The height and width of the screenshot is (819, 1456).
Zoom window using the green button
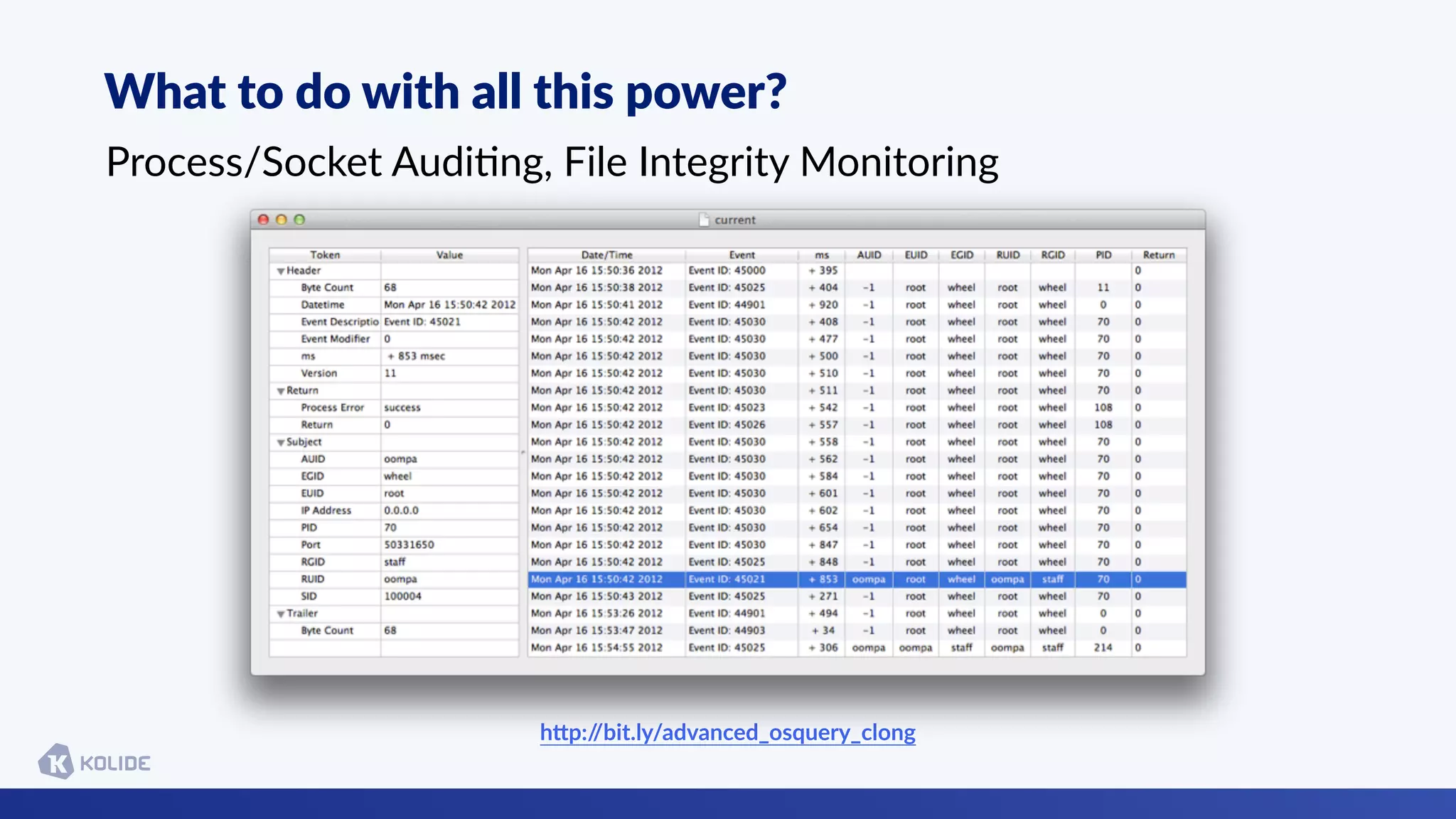(299, 220)
